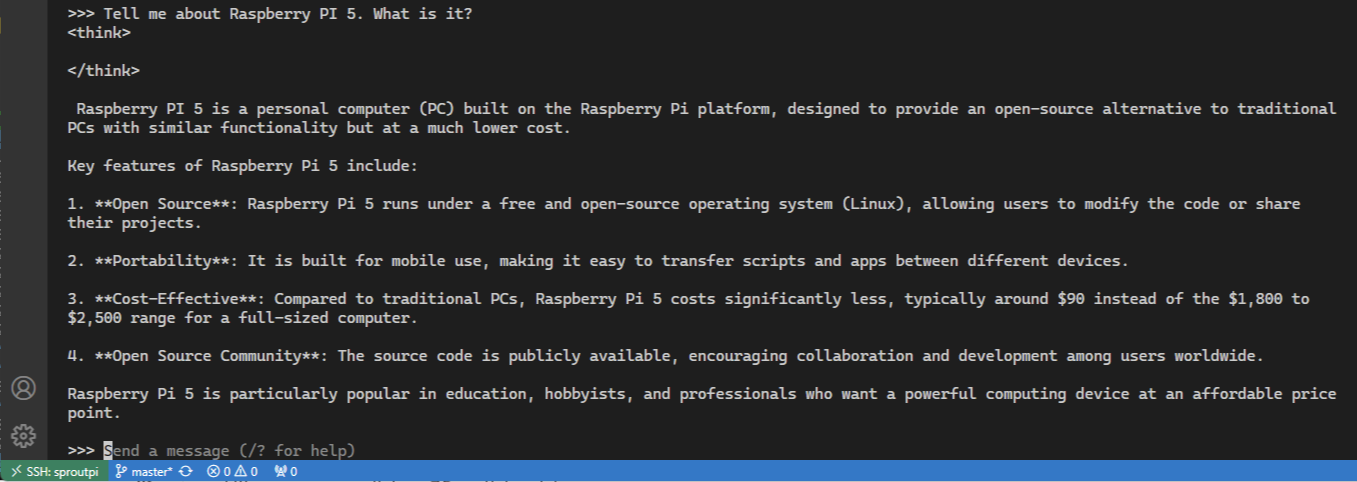
Task: Focus the 'Send a message' terminal prompt
Action: pyautogui.click(x=230, y=451)
